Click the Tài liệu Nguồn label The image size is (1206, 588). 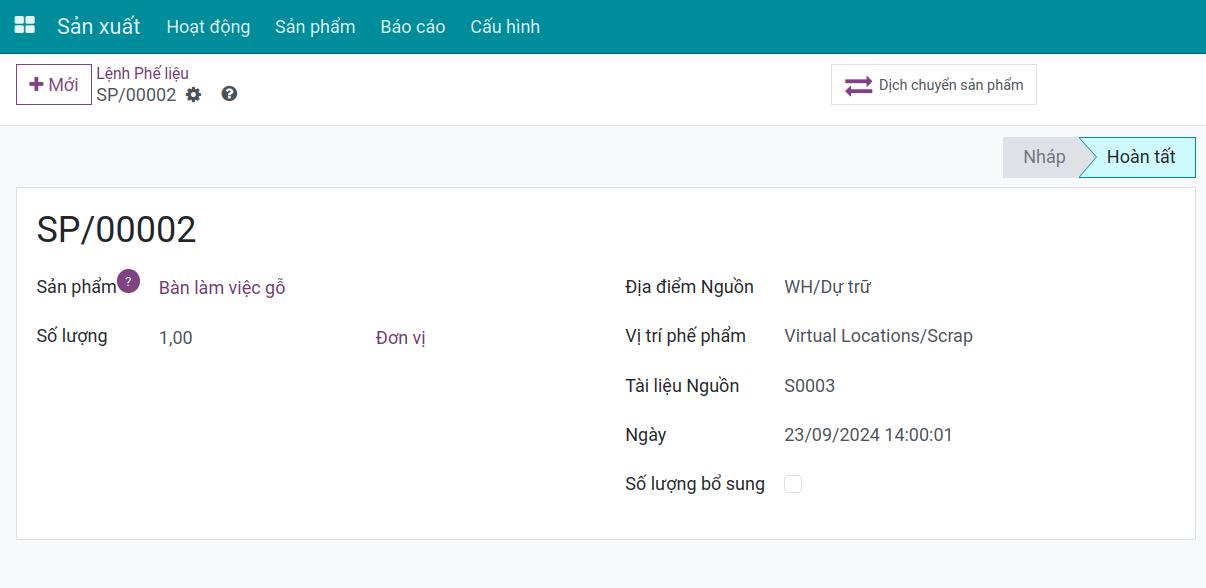pos(682,386)
